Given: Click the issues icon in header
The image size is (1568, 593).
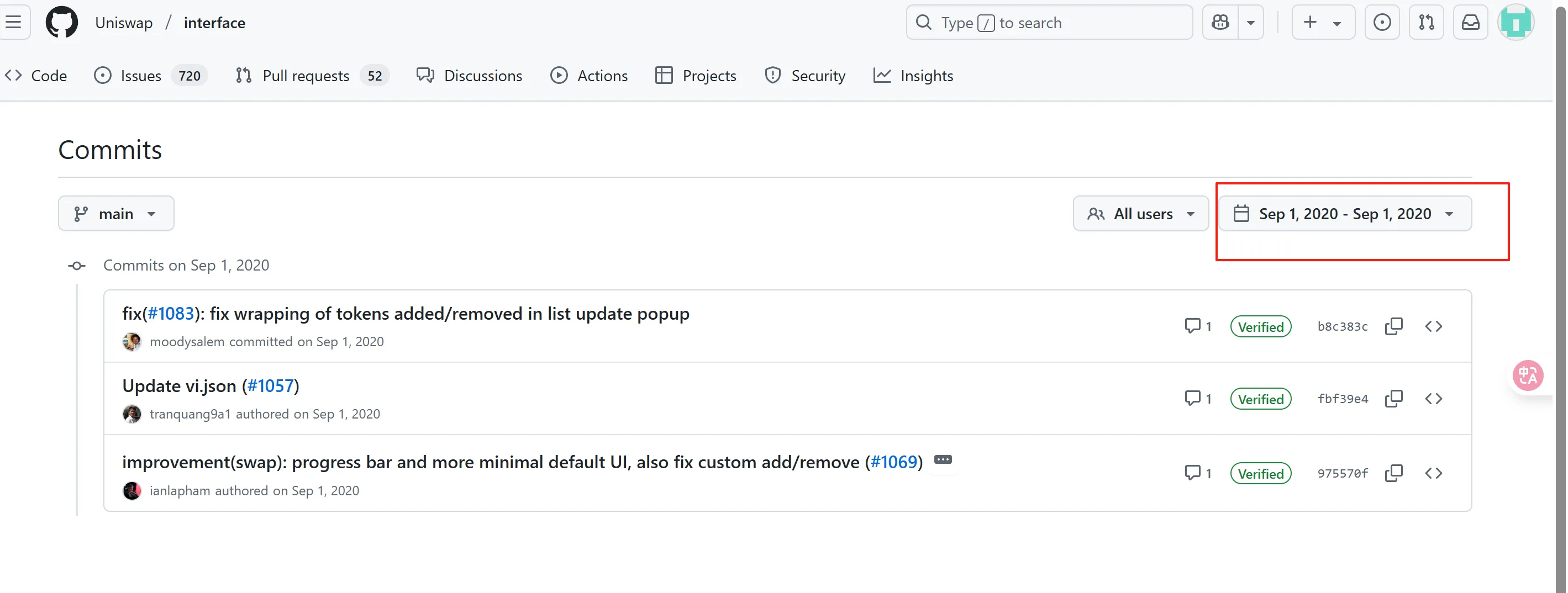Looking at the screenshot, I should tap(1382, 23).
